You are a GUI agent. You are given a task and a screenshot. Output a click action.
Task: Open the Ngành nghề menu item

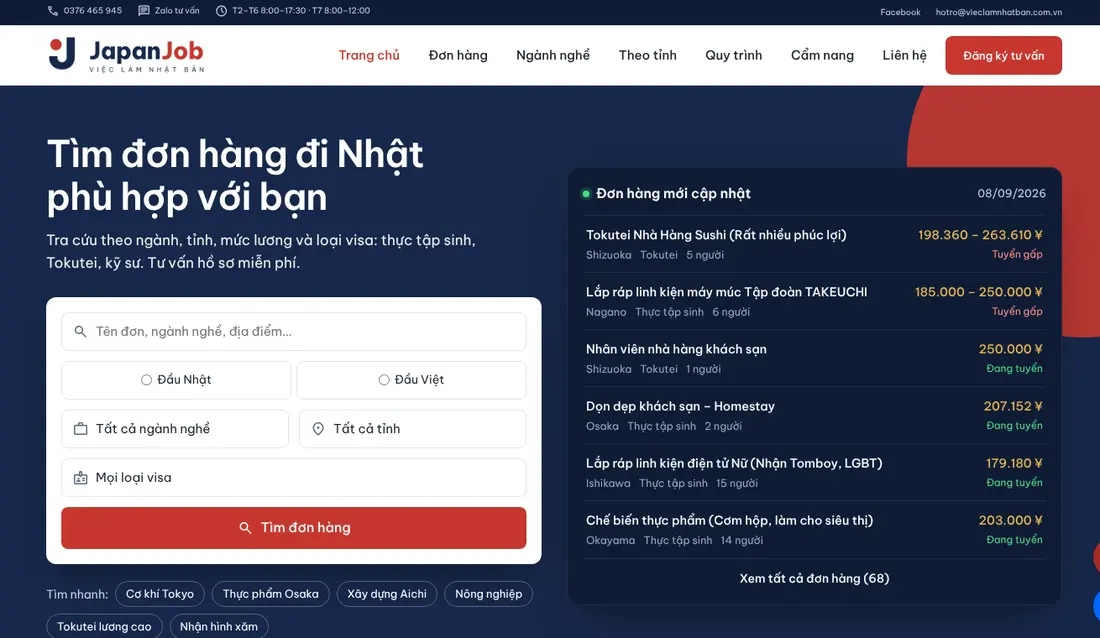coord(553,55)
